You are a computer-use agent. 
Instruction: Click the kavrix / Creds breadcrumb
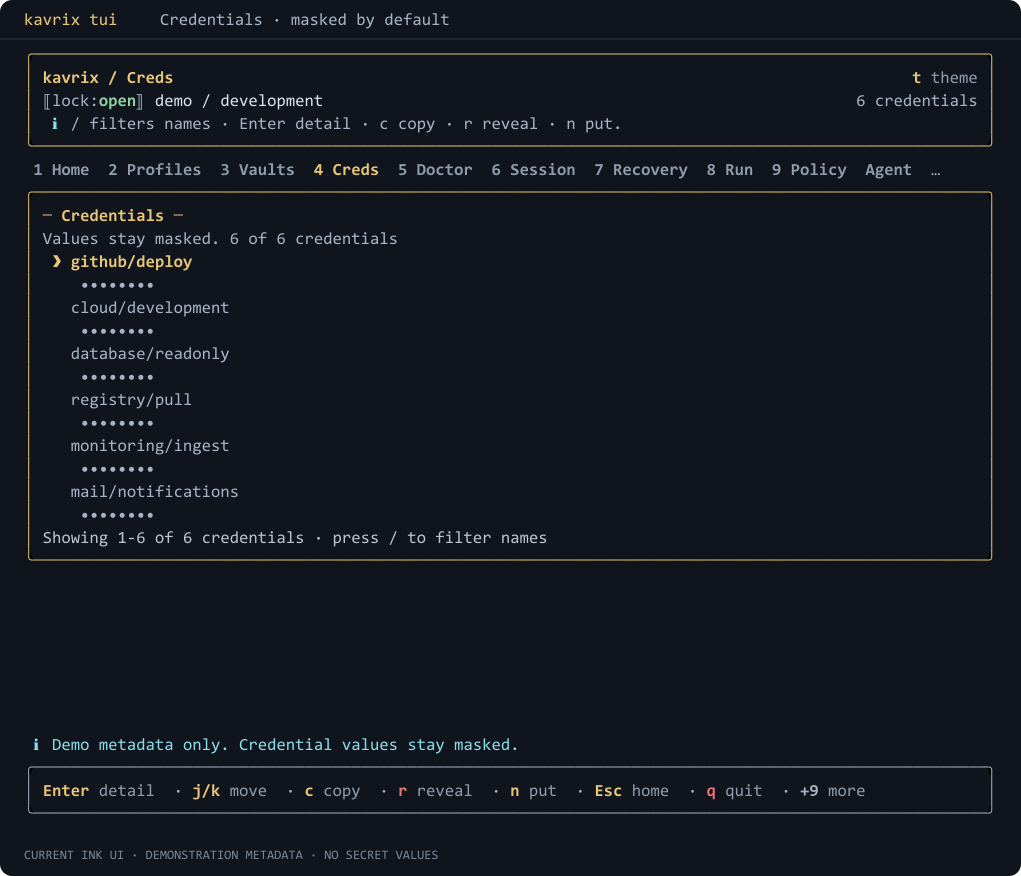(108, 78)
